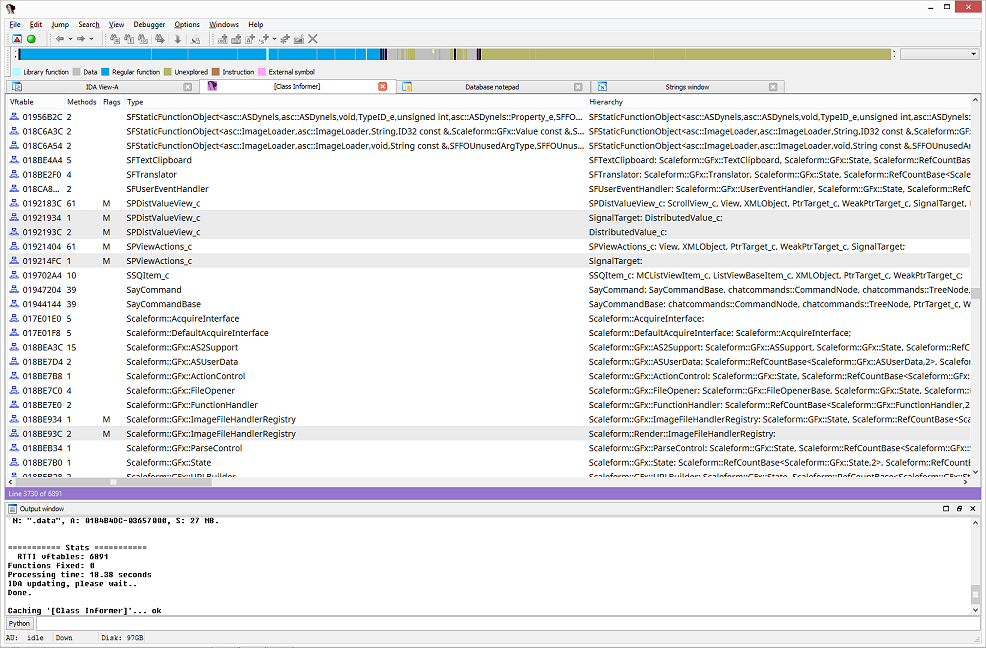Click the asterisk-shaped toolbar icon
986x648 pixels.
pos(285,39)
